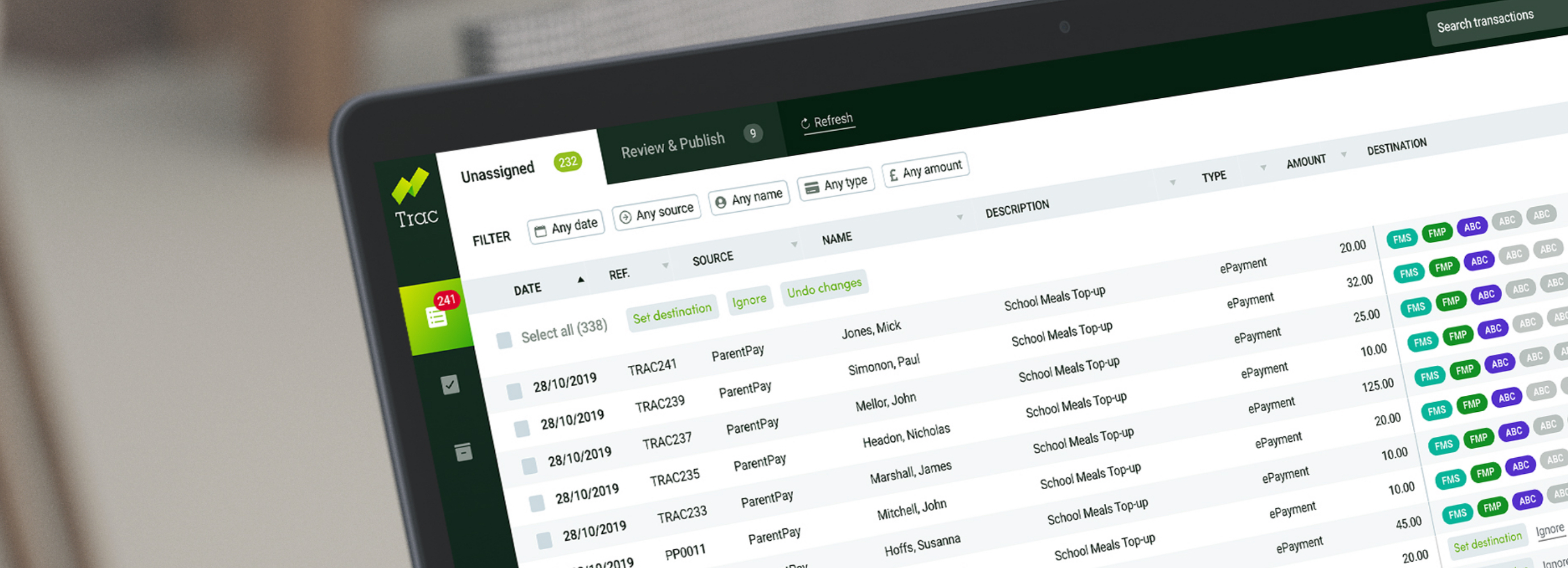Screen dimensions: 1568x568
Task: Click the amount 125.00
Action: point(1378,386)
